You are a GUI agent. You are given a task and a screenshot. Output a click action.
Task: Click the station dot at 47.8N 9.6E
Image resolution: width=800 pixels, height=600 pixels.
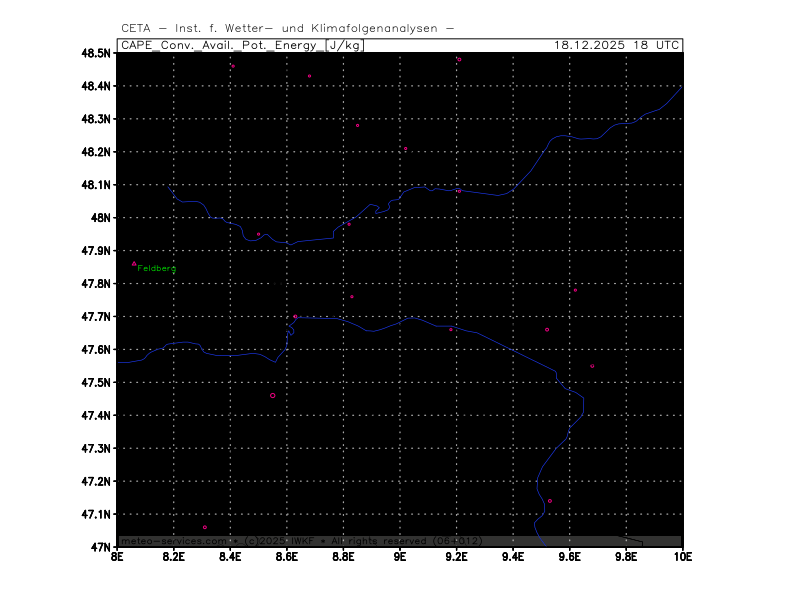click(575, 290)
